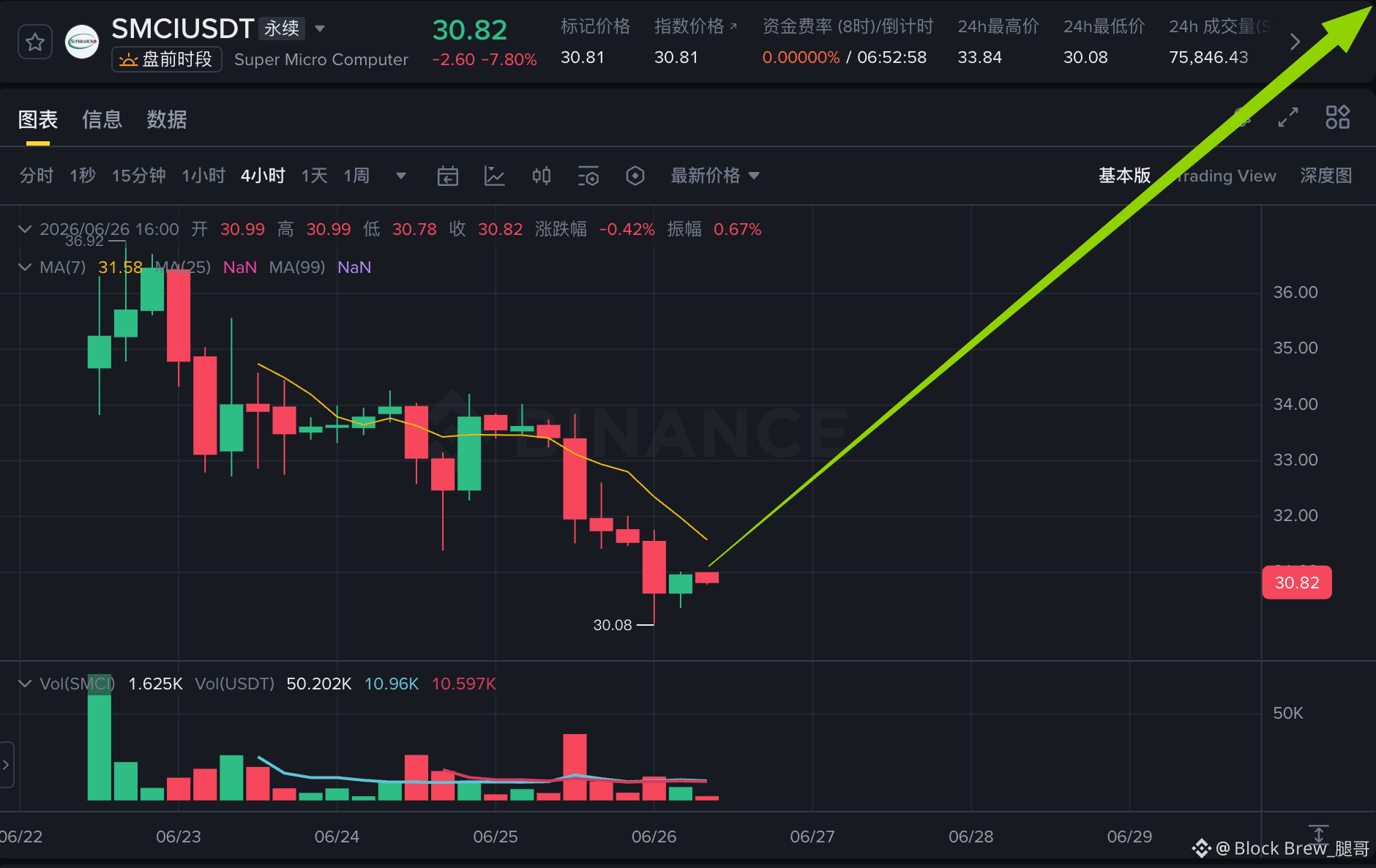Select the 4小时 interval
The image size is (1376, 868).
tap(263, 176)
